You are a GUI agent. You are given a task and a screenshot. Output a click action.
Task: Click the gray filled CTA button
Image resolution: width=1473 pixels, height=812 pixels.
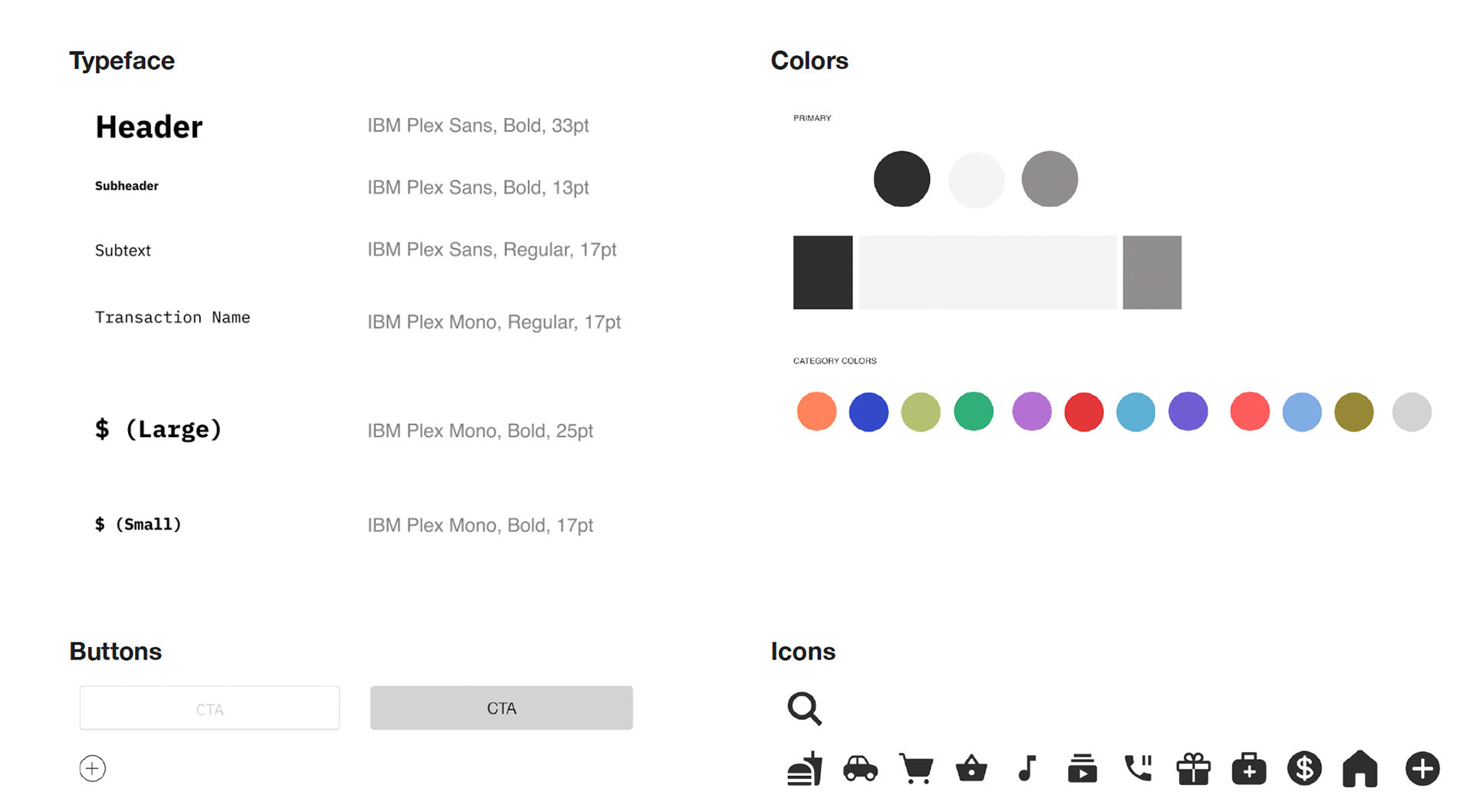point(502,708)
